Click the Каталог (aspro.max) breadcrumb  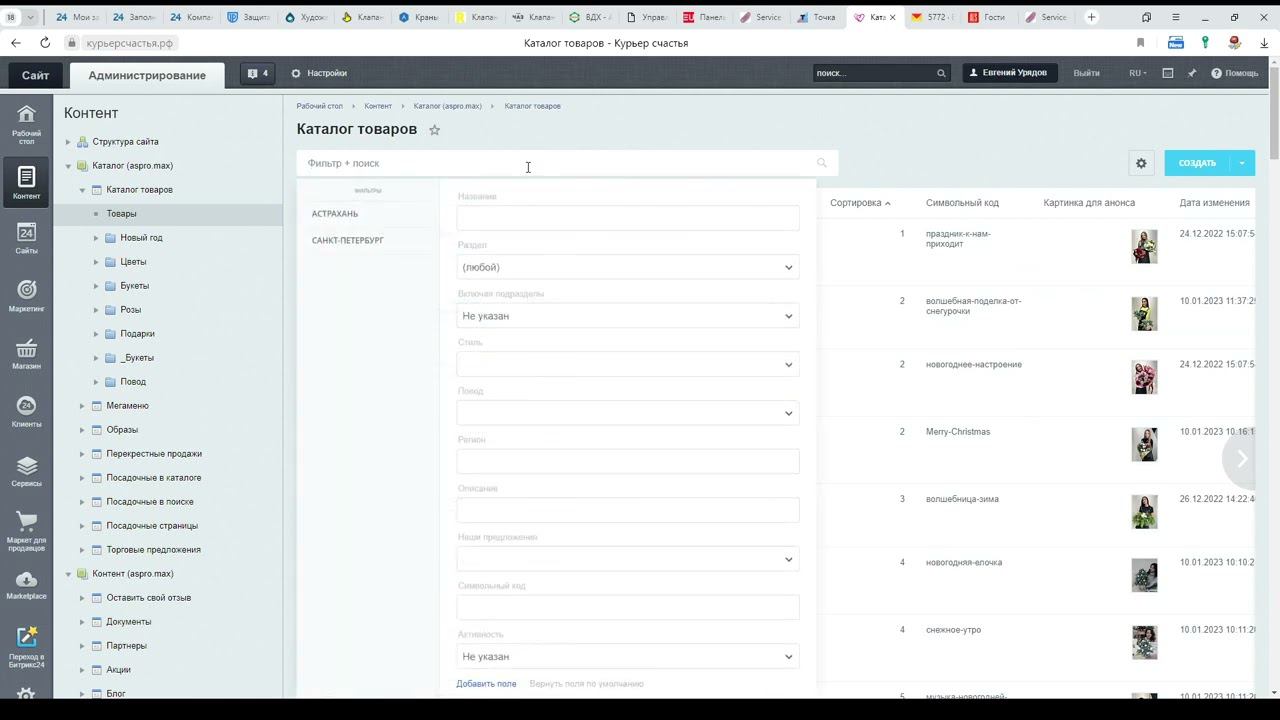(448, 106)
